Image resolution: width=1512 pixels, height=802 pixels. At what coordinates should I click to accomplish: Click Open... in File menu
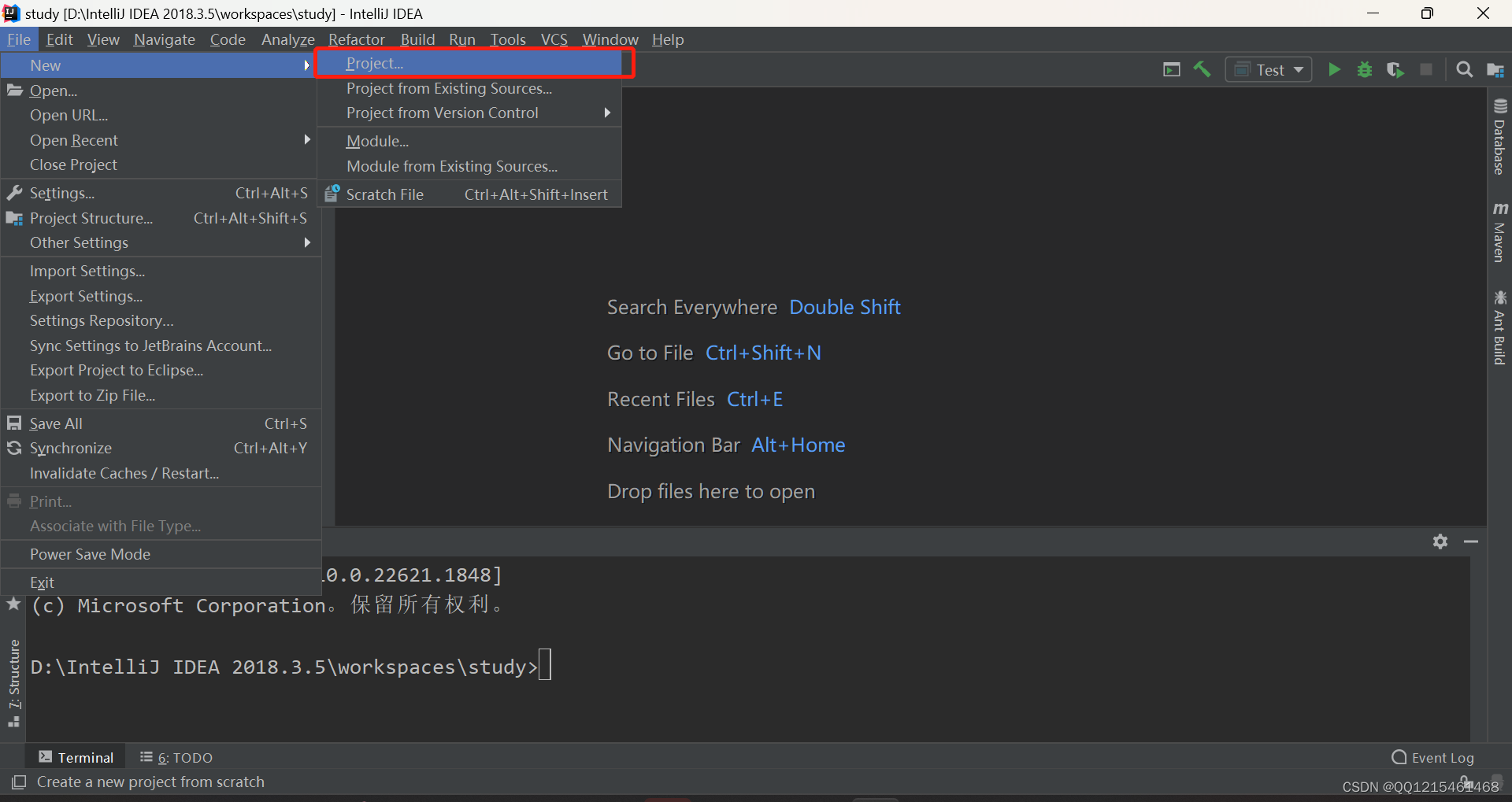(159, 91)
